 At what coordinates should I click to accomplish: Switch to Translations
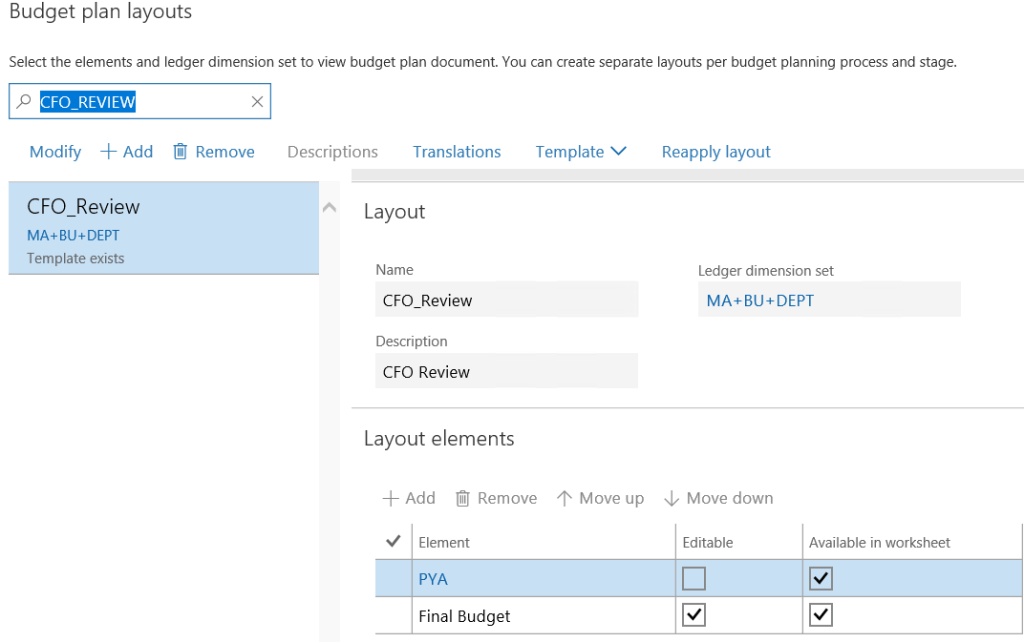tap(456, 151)
